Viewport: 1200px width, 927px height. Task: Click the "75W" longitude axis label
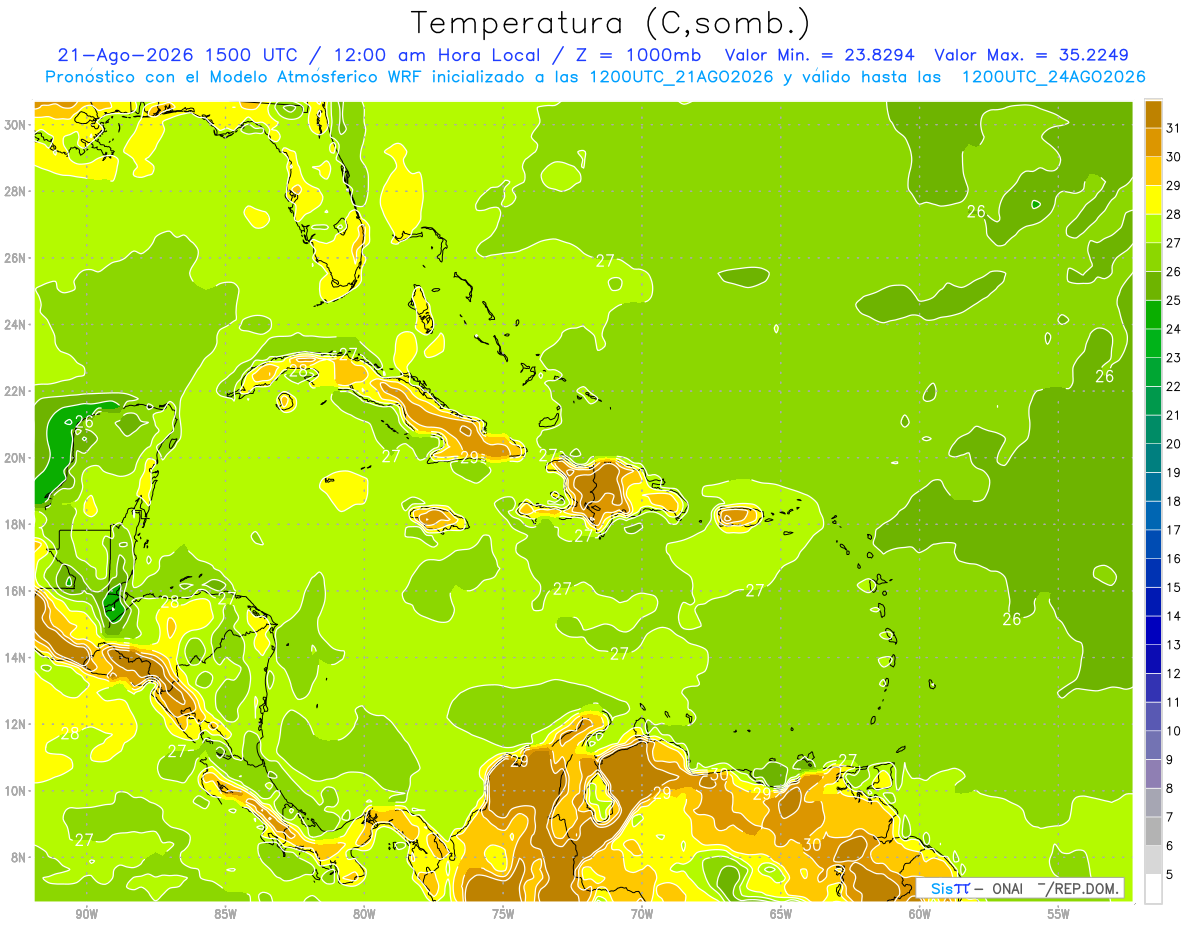tap(503, 914)
